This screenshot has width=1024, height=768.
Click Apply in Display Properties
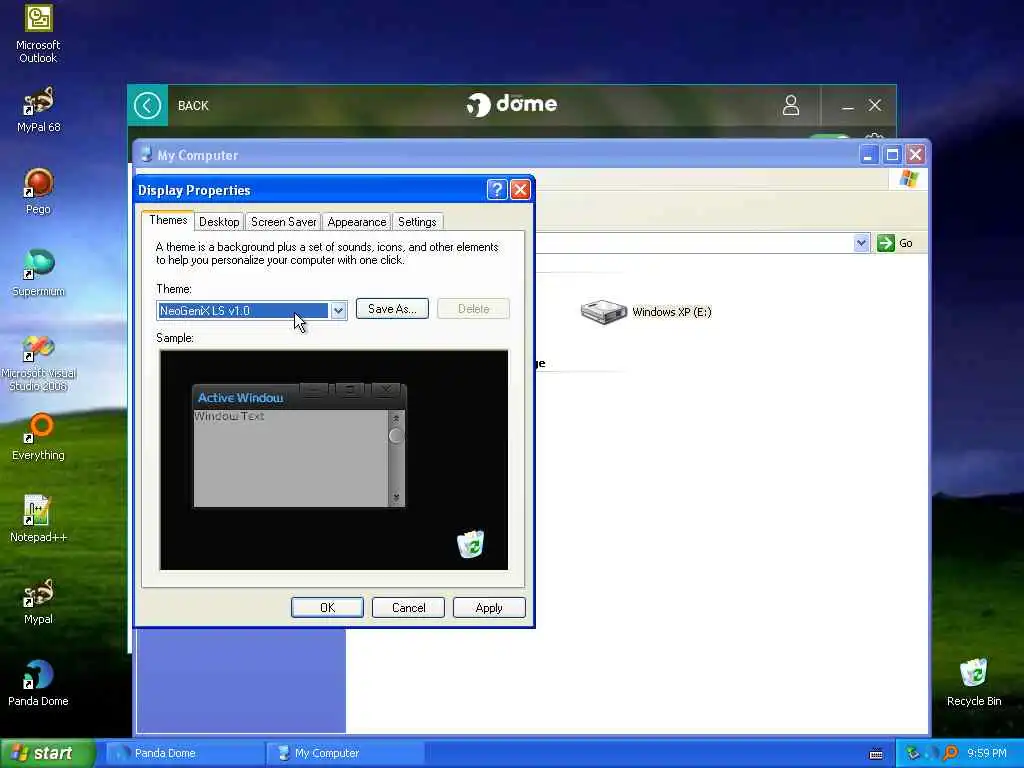click(x=488, y=607)
